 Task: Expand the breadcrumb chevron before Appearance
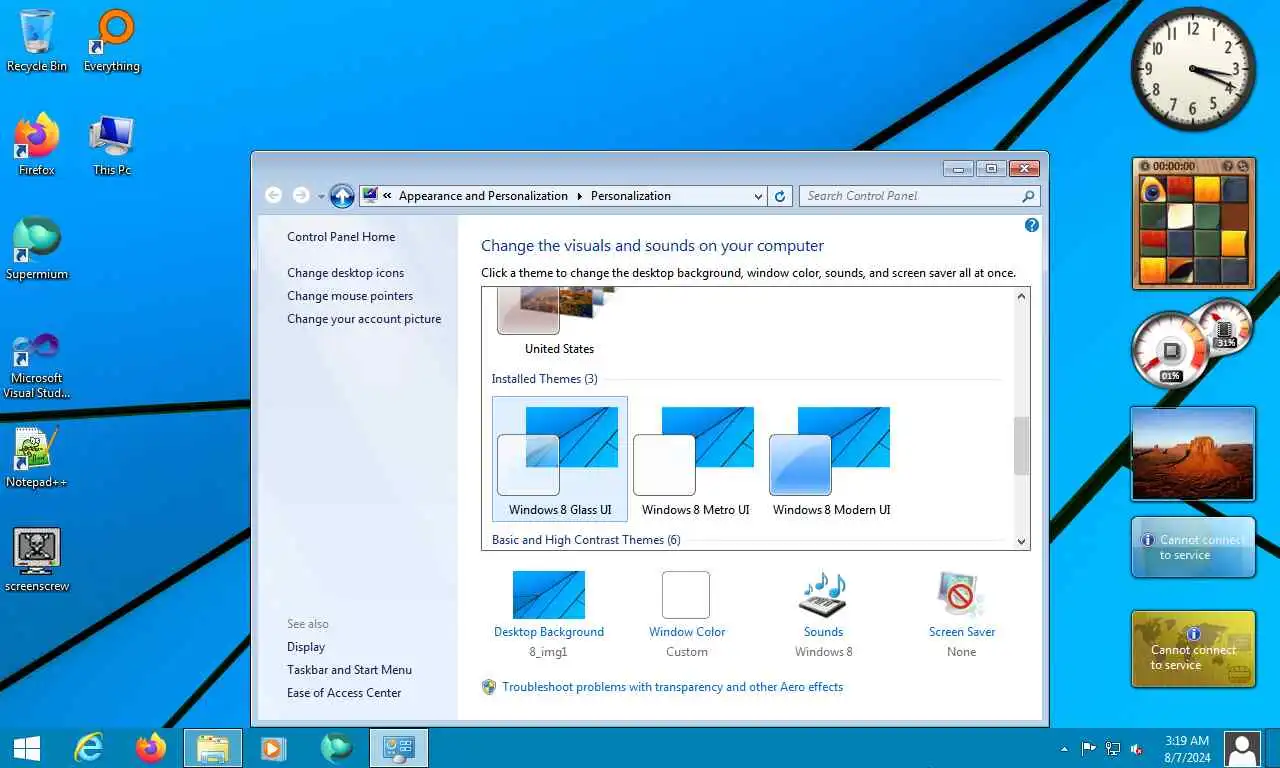tap(387, 196)
